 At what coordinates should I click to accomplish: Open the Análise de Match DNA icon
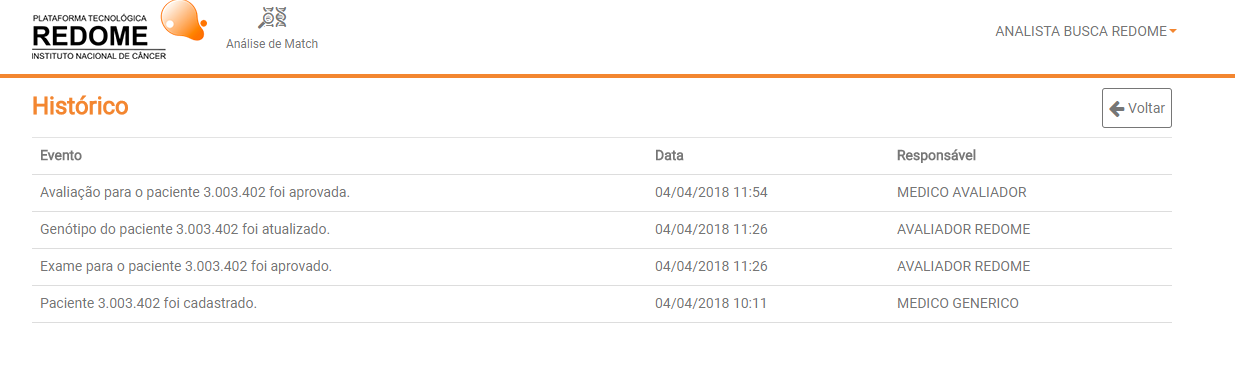(272, 17)
